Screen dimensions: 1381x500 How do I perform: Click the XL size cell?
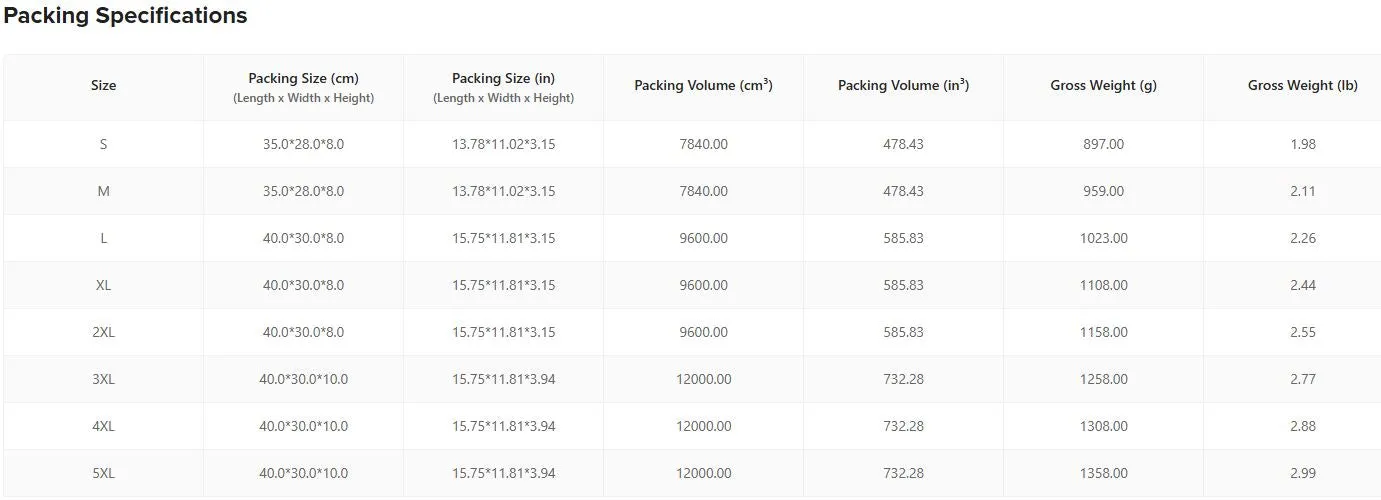103,285
